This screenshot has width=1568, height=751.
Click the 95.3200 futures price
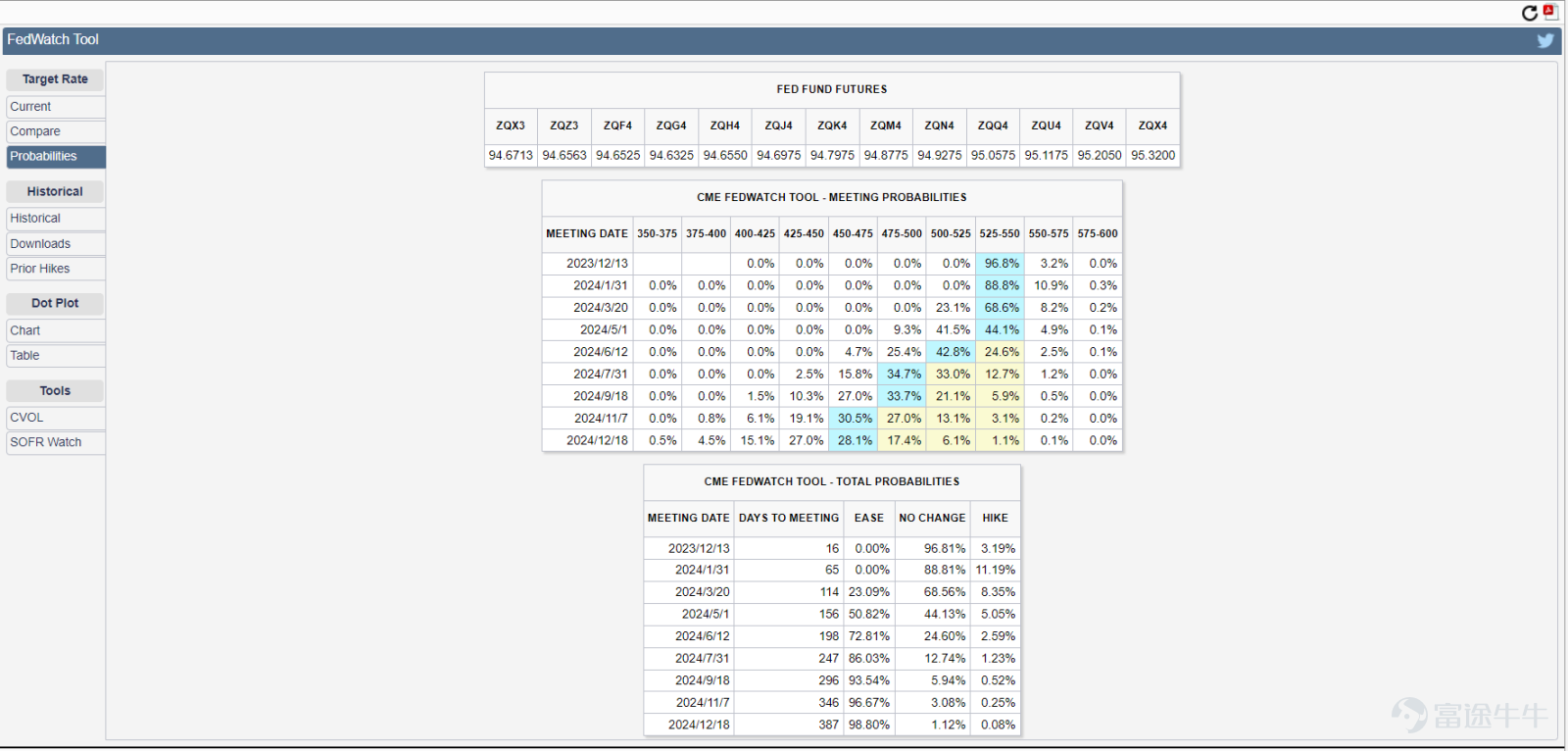coord(1153,156)
